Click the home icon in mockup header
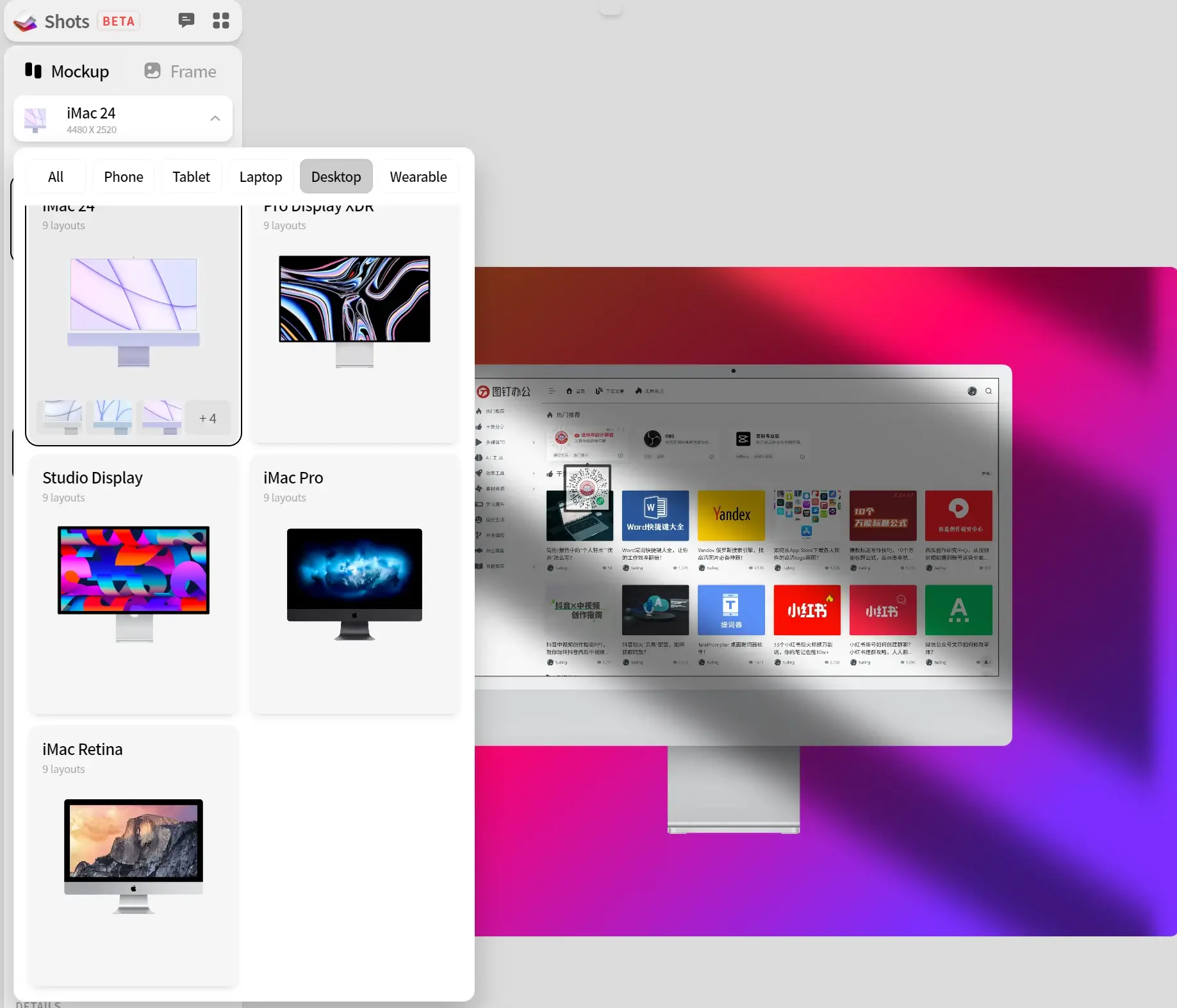Screen dimensions: 1177x1008 (x=569, y=391)
